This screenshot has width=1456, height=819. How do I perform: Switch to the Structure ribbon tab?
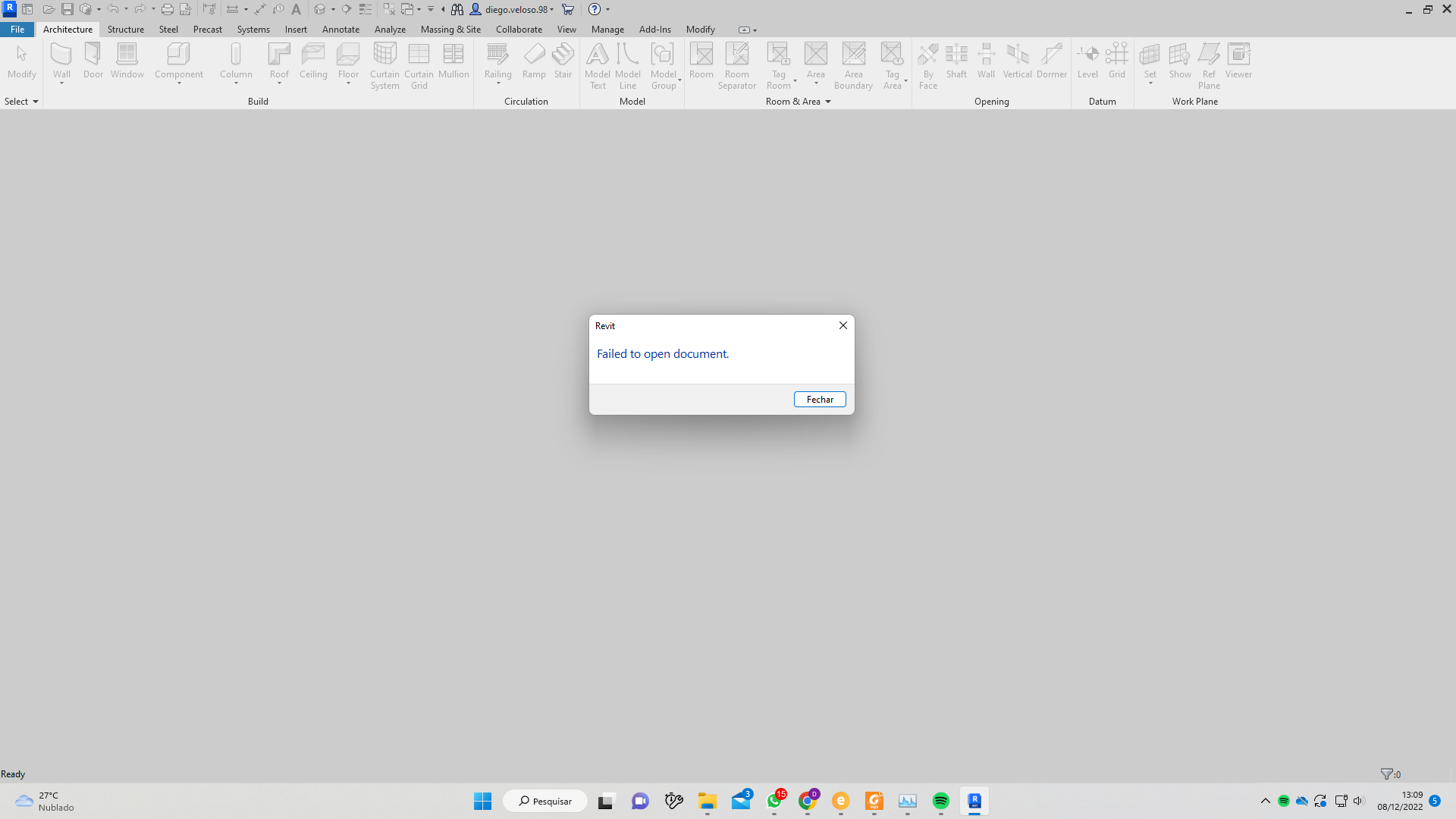click(x=125, y=30)
